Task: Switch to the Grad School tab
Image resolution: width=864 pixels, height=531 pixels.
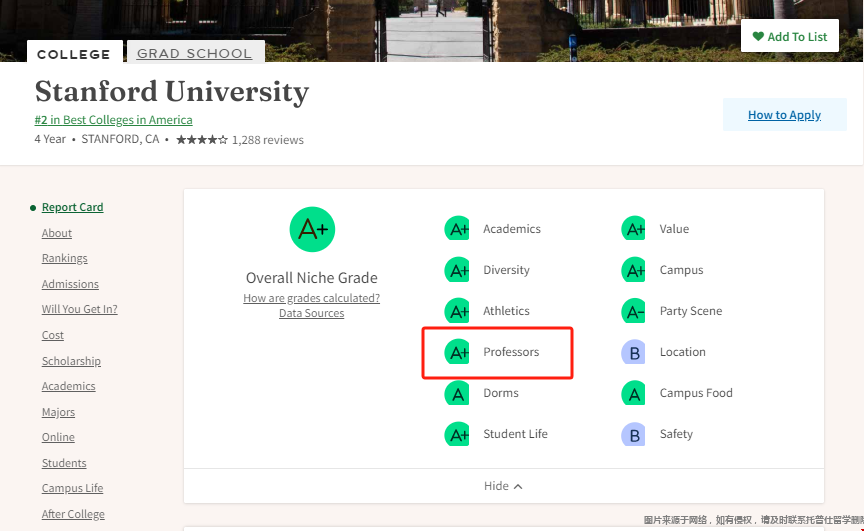Action: pos(195,53)
